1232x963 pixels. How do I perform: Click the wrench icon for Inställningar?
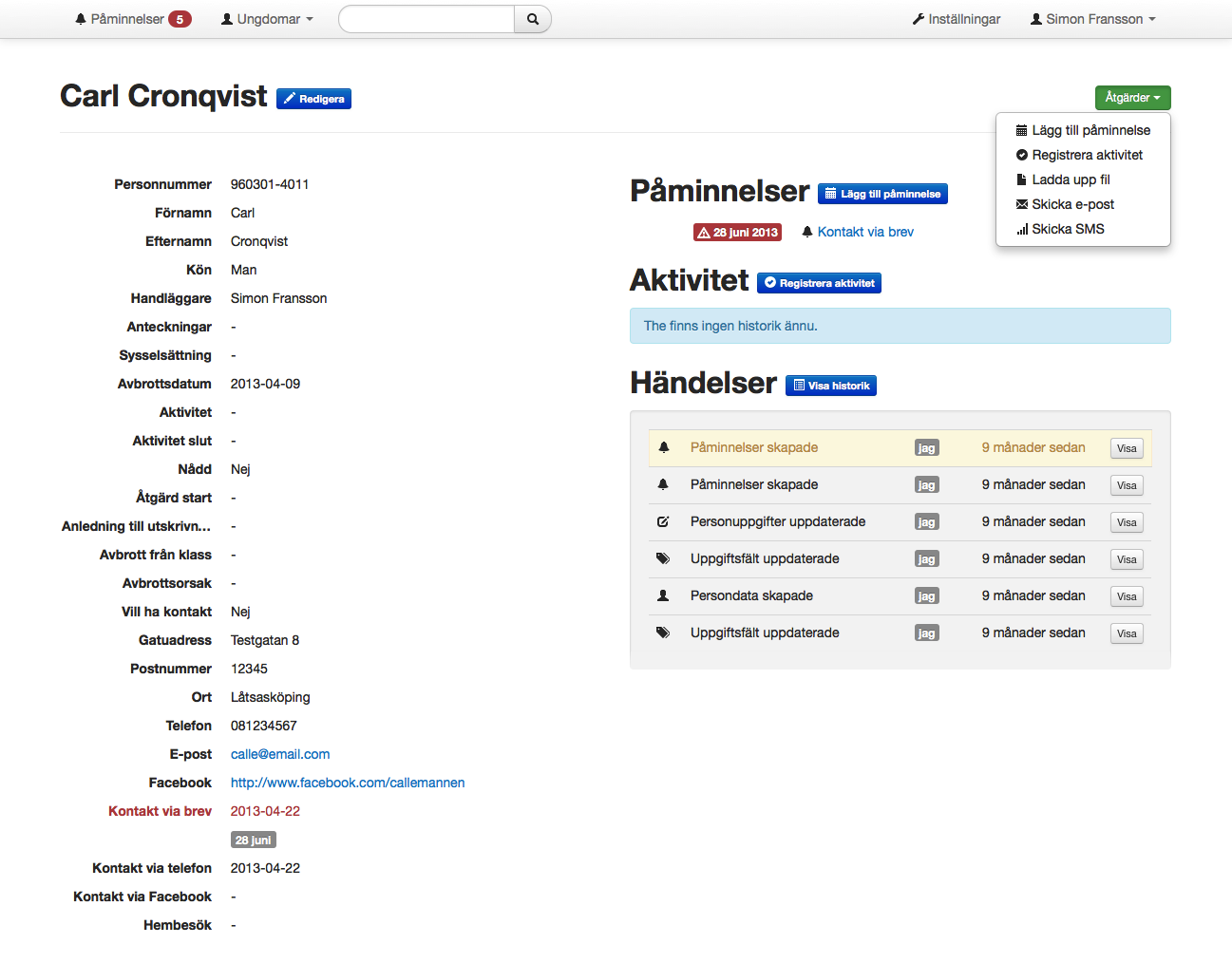(919, 19)
